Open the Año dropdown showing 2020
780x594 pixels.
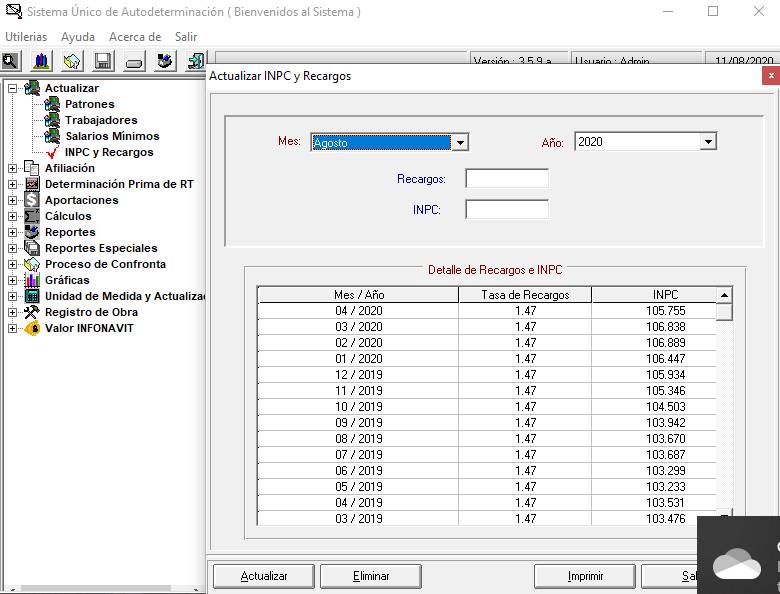(x=708, y=142)
